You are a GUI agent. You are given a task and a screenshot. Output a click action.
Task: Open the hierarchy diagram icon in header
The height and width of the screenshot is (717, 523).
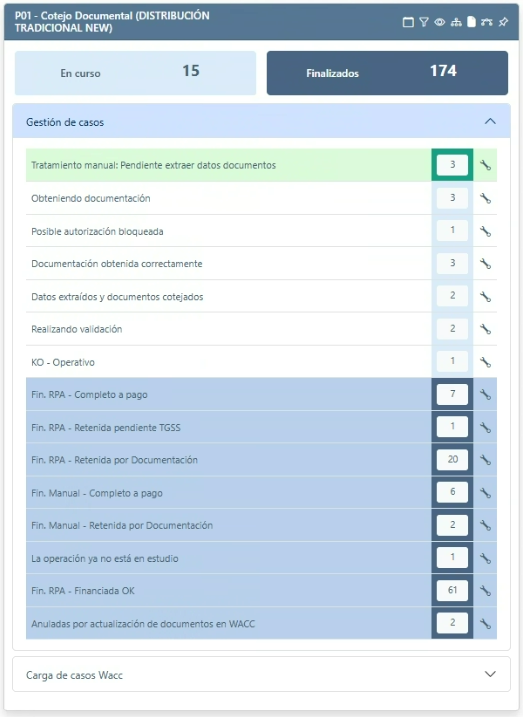pos(456,22)
